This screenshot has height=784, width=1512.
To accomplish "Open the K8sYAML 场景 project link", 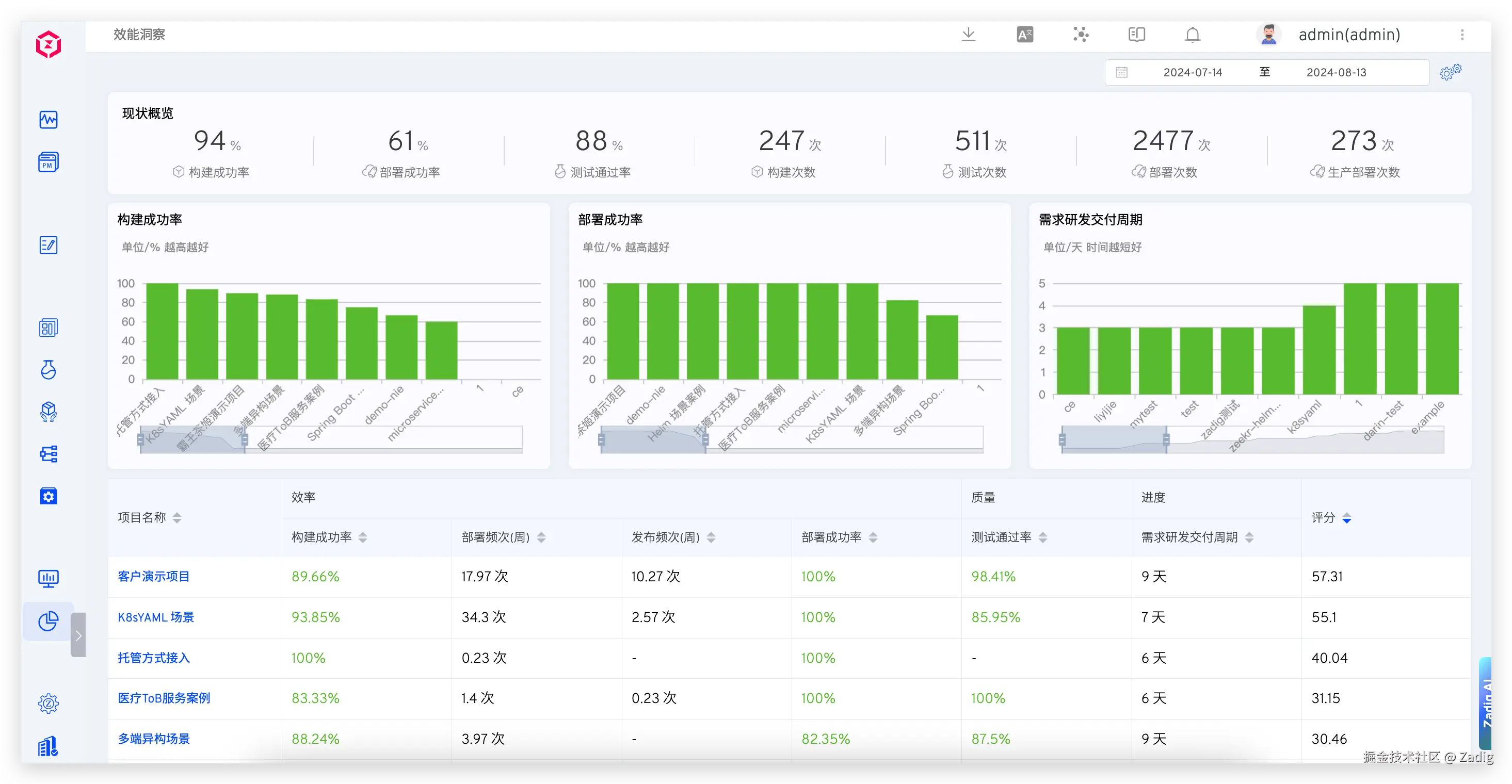I will (x=155, y=617).
